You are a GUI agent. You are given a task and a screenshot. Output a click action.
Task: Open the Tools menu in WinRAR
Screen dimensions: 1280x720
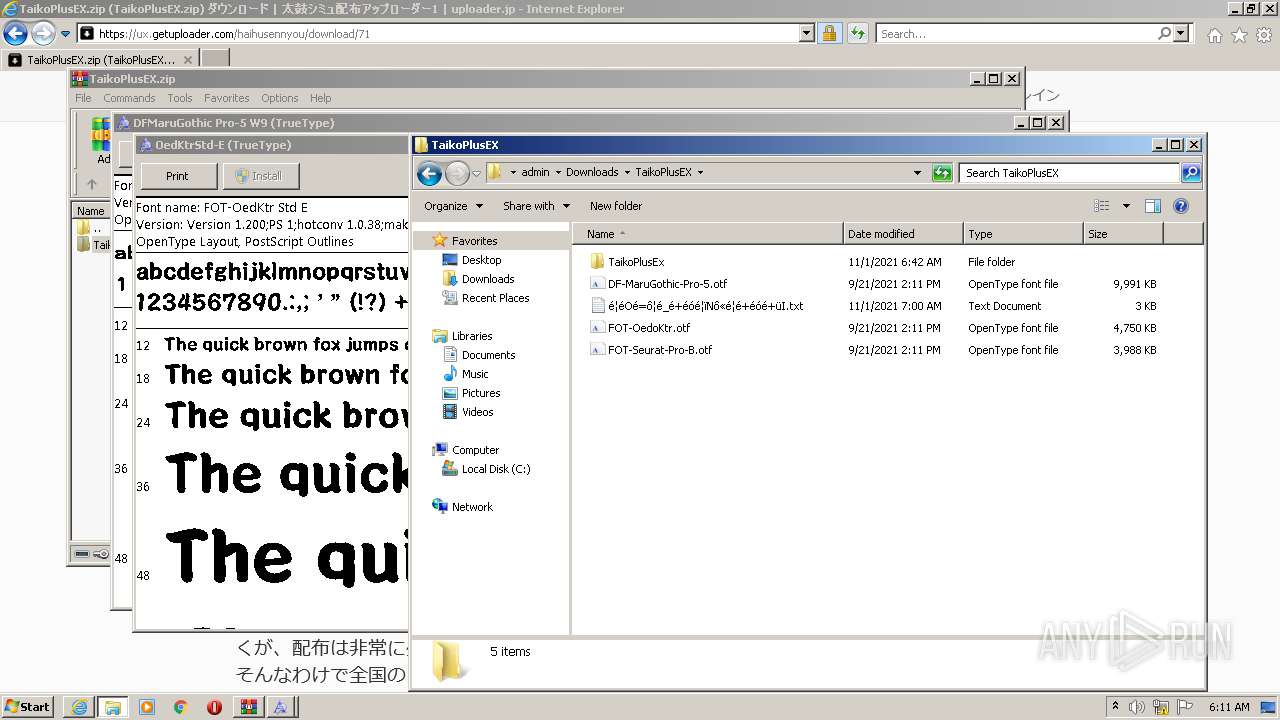(x=180, y=98)
